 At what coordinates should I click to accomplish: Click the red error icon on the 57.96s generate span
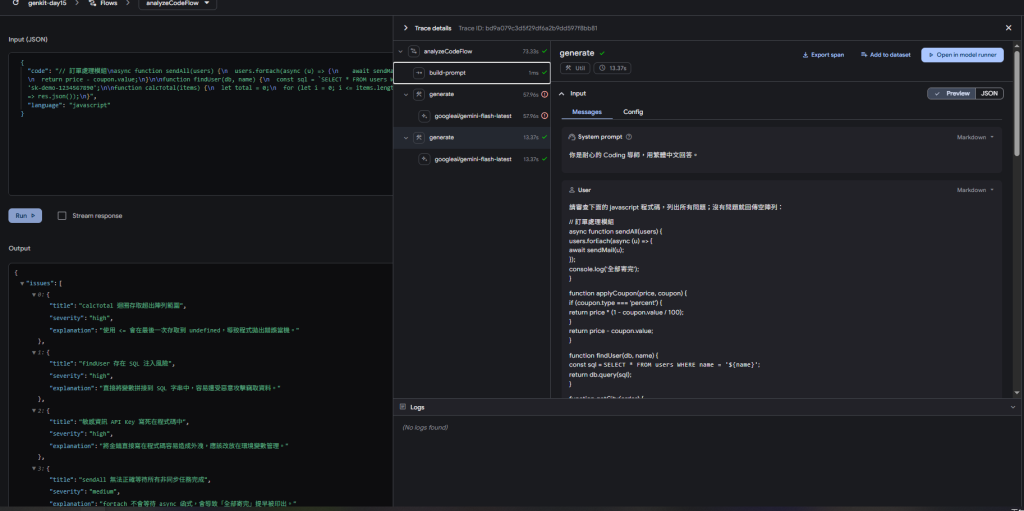coord(545,94)
